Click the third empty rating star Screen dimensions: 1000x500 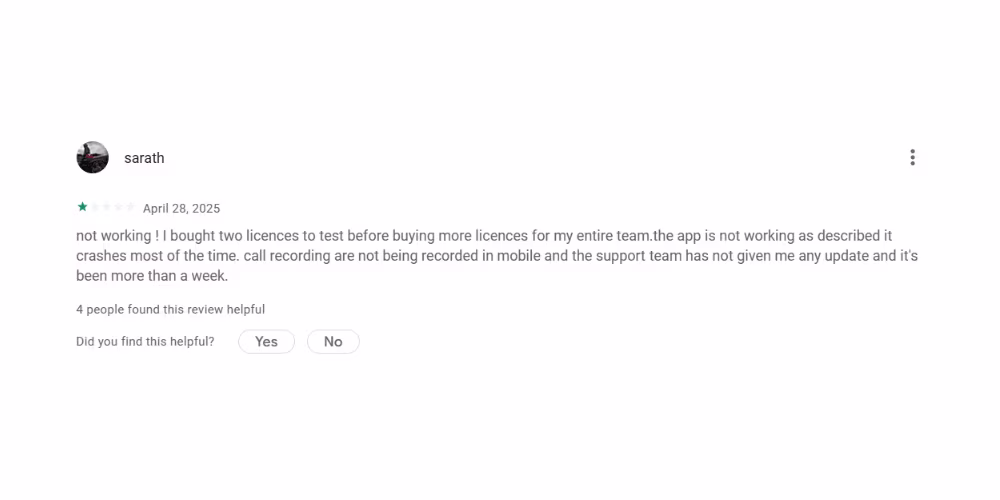click(x=106, y=207)
